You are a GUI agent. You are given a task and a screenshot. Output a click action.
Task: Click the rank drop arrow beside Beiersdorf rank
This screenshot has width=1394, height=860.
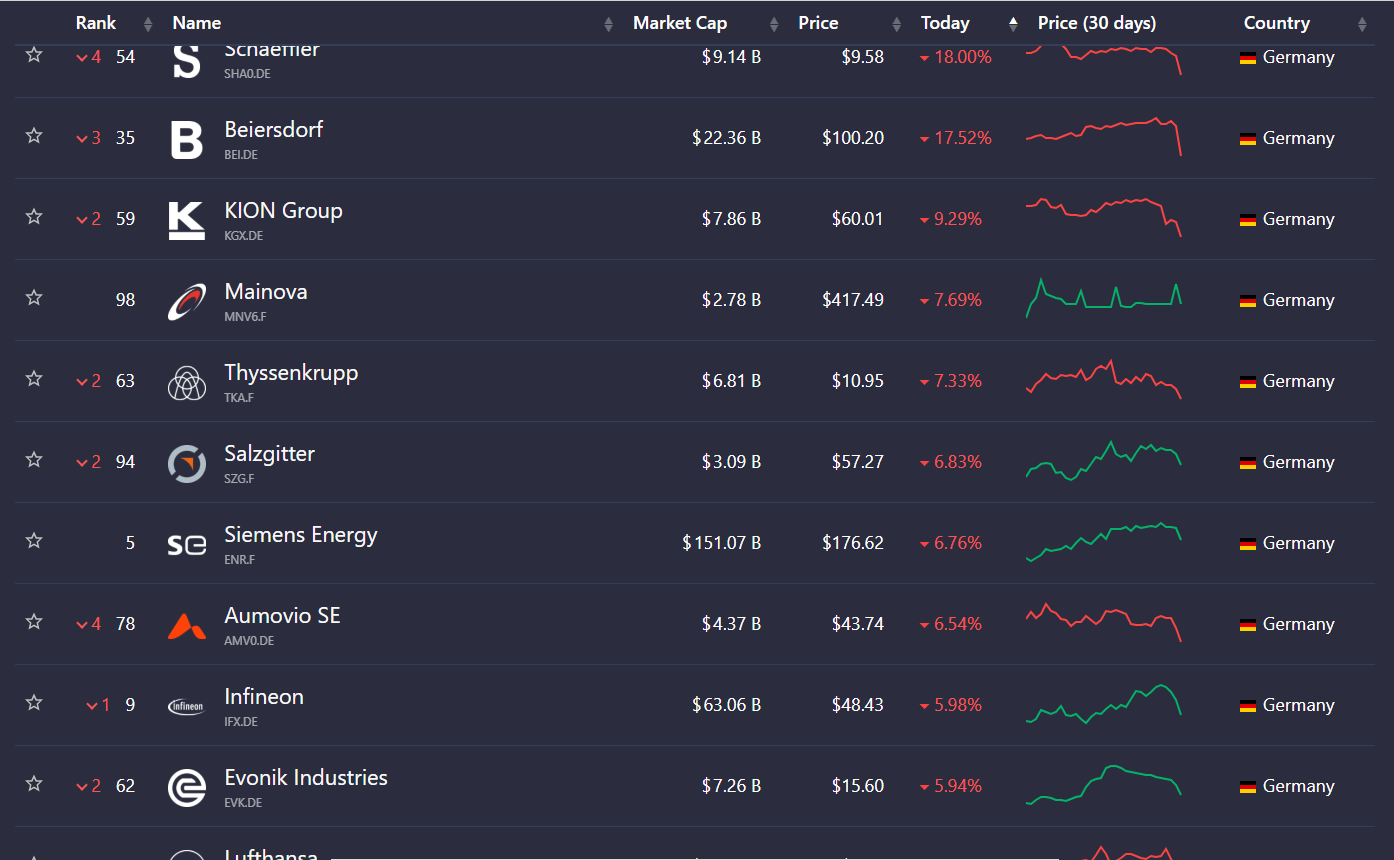point(82,139)
